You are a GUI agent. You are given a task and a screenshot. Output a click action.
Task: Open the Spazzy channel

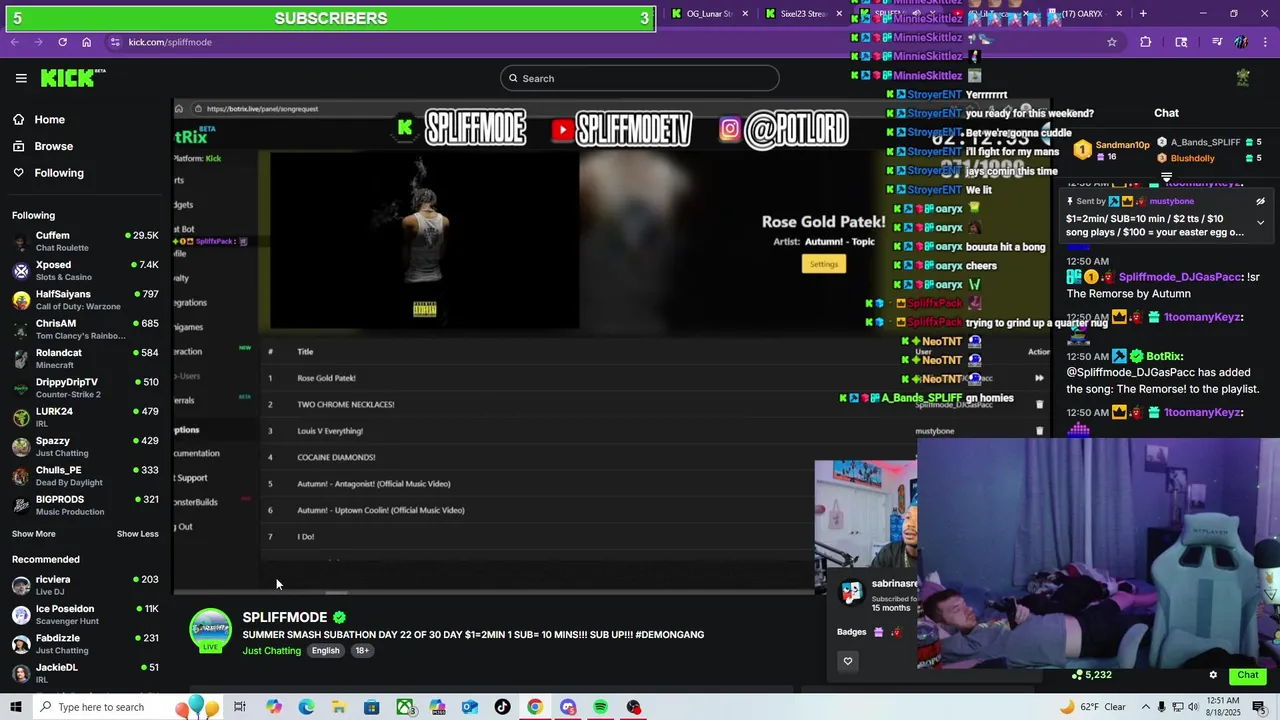pyautogui.click(x=85, y=446)
